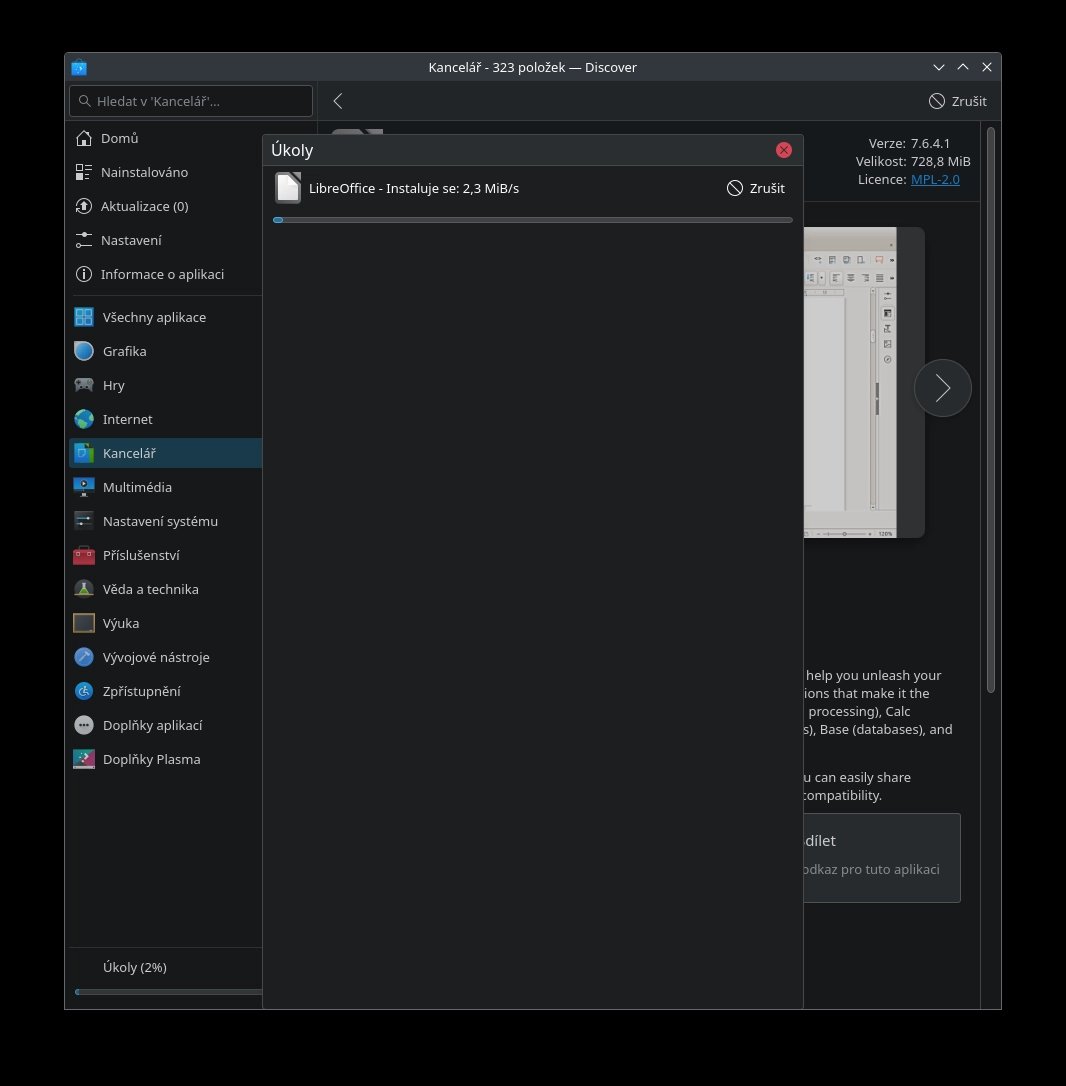Viewport: 1066px width, 1086px height.
Task: Open Informace o aplikaci
Action: click(x=165, y=274)
